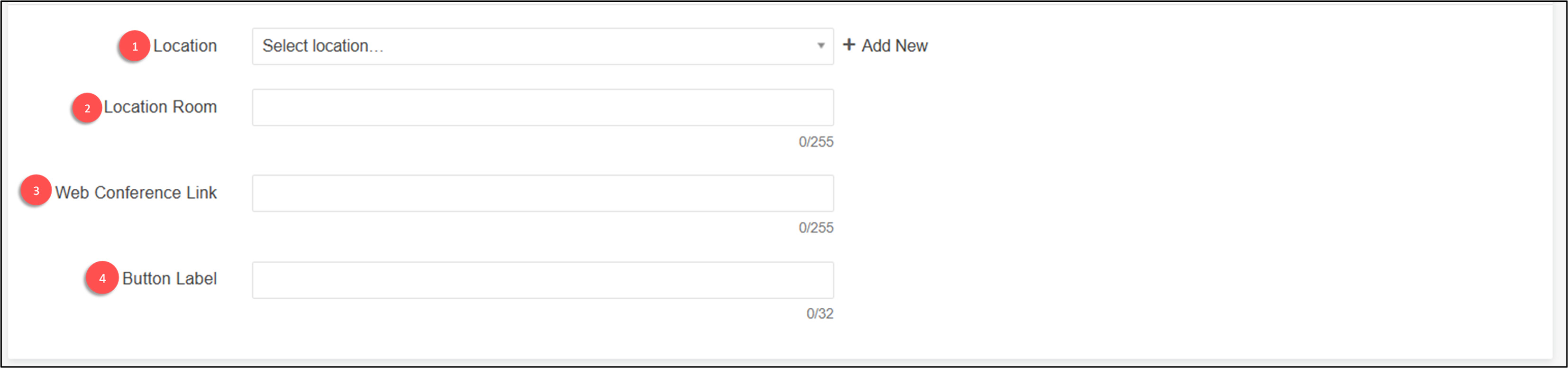
Task: Open the Select location dropdown
Action: click(x=542, y=46)
